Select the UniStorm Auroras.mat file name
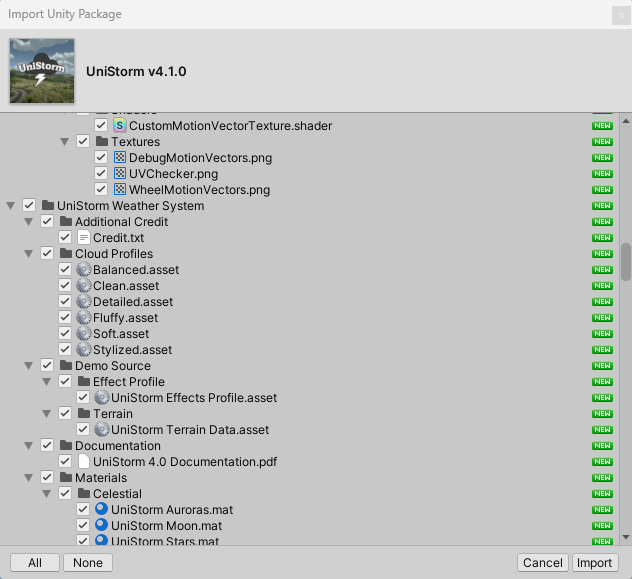The width and height of the screenshot is (632, 579). point(172,509)
